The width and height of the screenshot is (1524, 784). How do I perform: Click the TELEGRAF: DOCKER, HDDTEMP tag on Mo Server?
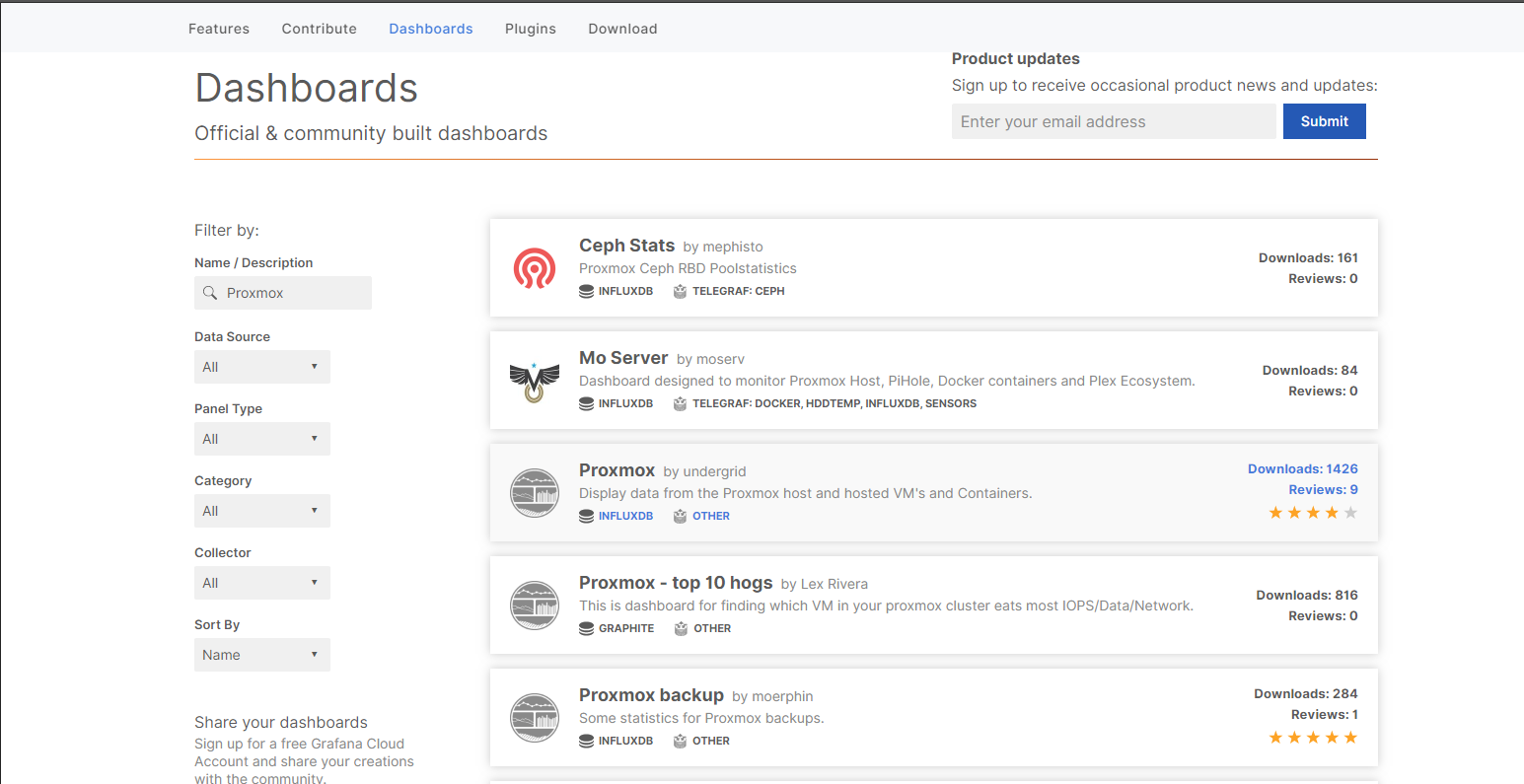pos(835,403)
